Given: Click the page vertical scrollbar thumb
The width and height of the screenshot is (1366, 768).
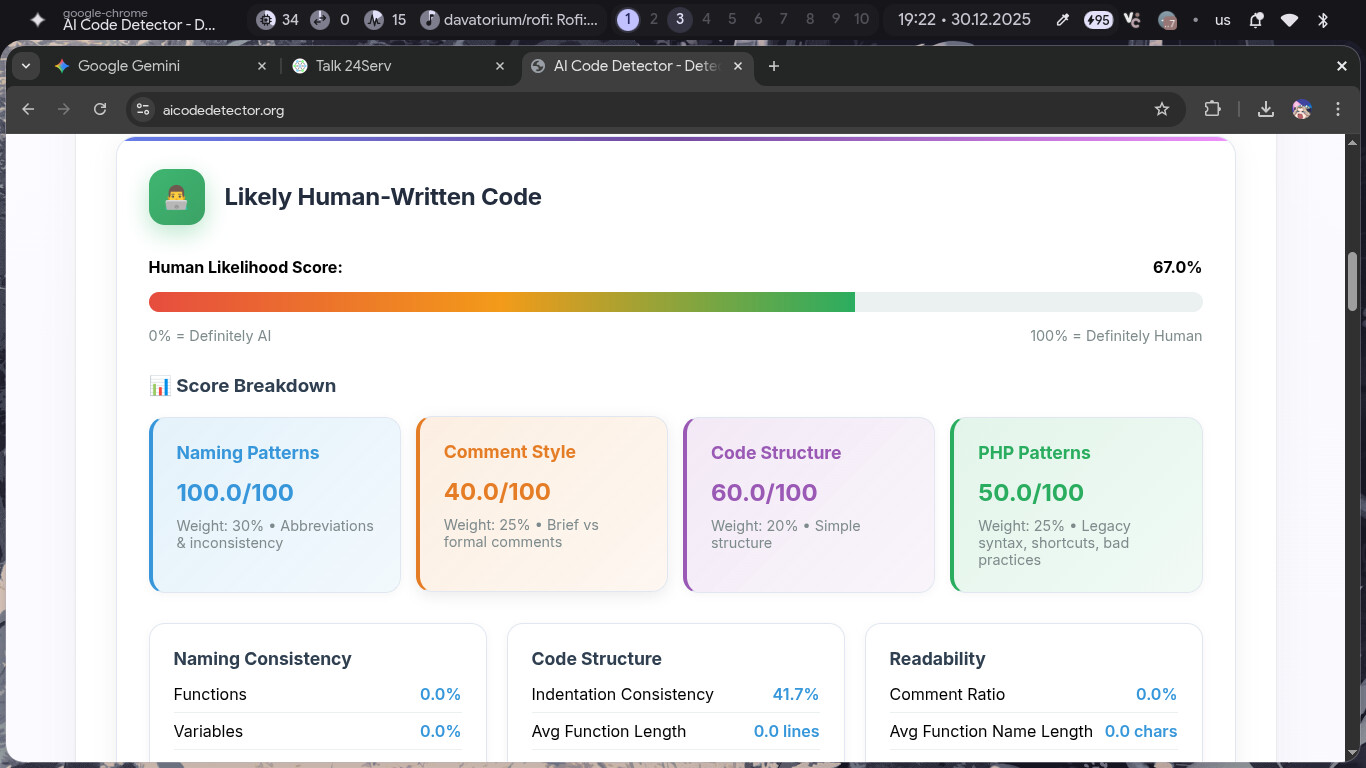Looking at the screenshot, I should [1352, 282].
